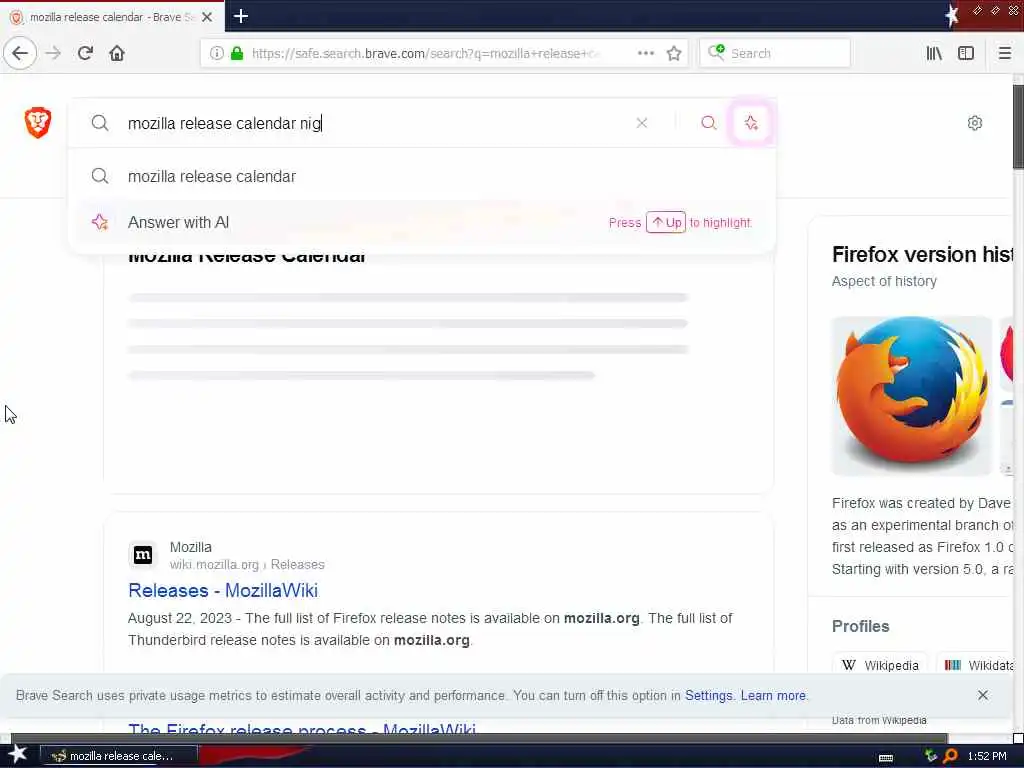Click the taskbar search magnifier tray icon
The image size is (1024, 768).
point(951,756)
